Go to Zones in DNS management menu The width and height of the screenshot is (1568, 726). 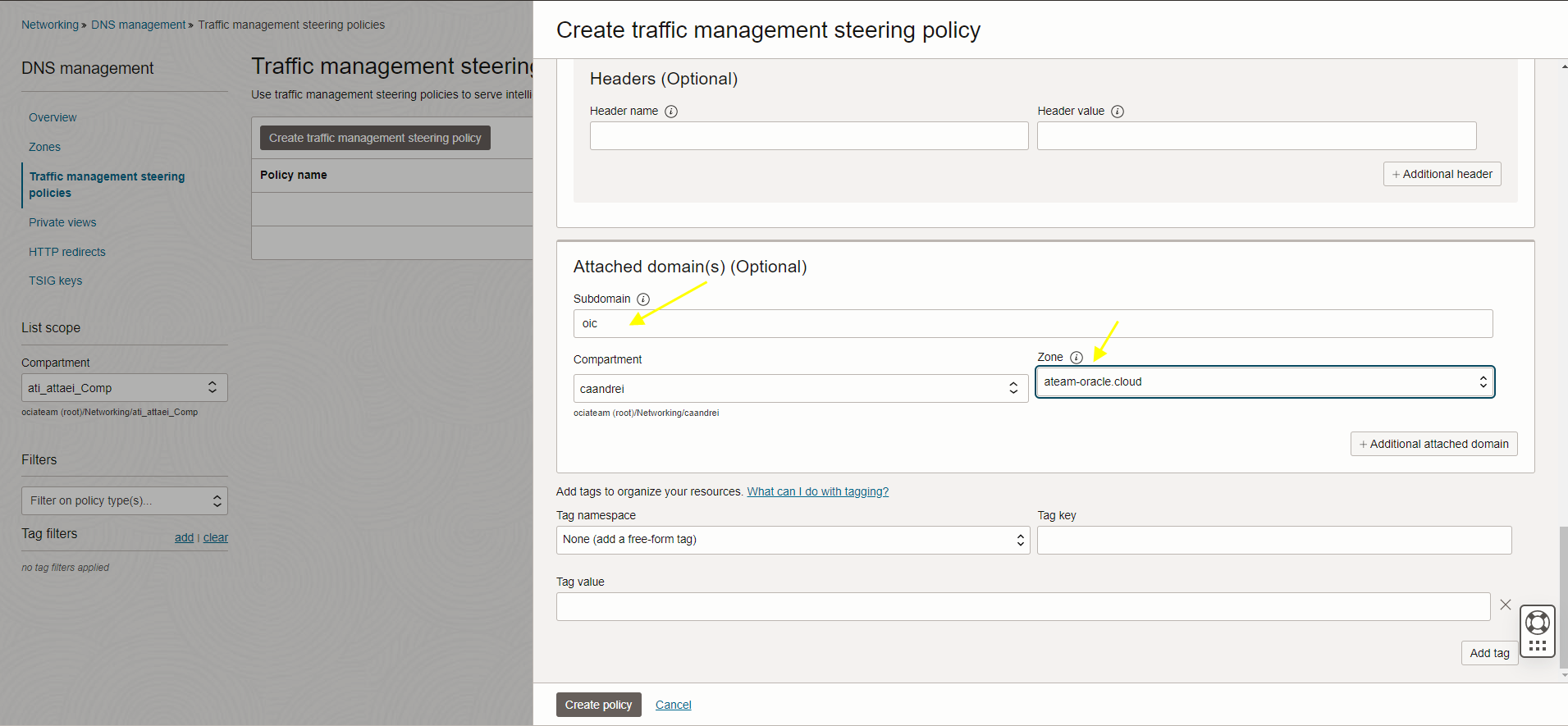tap(44, 147)
